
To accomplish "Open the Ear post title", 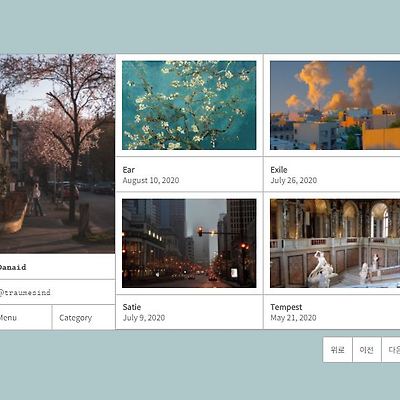I will click(x=129, y=170).
